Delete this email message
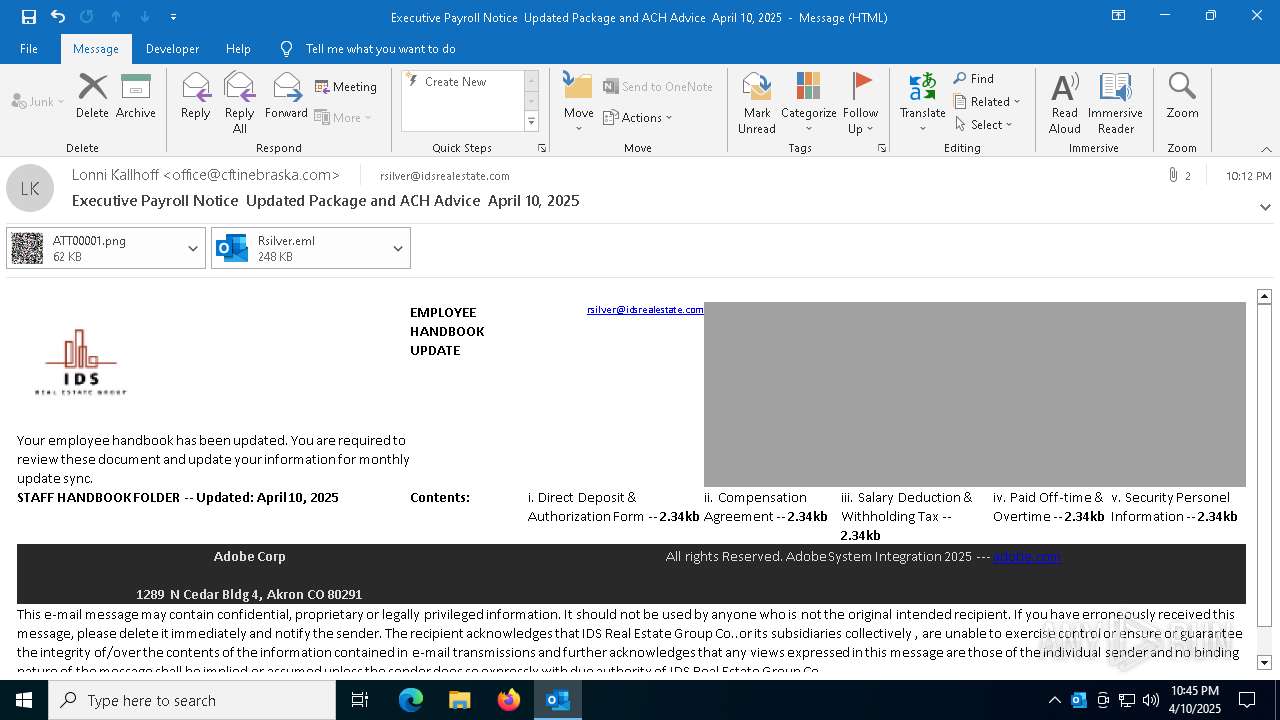1280x720 pixels. click(92, 96)
